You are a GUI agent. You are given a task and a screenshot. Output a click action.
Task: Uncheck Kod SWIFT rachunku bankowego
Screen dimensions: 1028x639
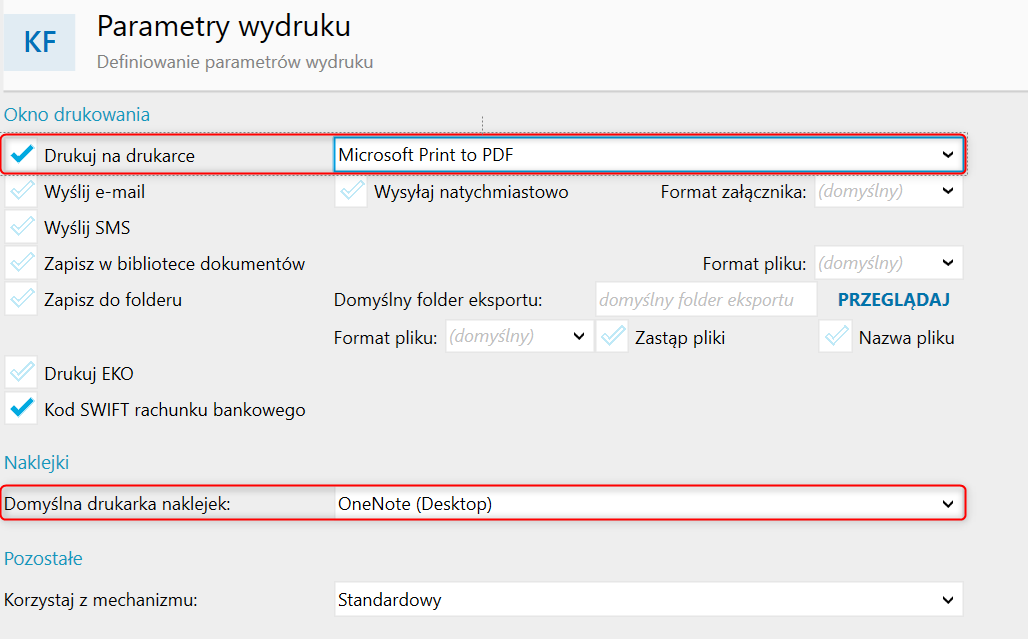click(x=21, y=409)
